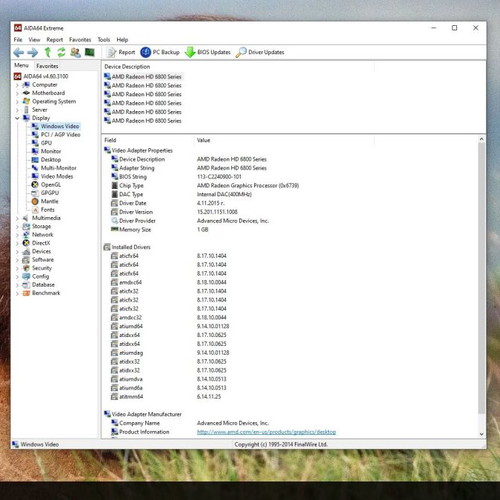Expand the Multimedia tree node
This screenshot has width=500, height=500.
17,218
